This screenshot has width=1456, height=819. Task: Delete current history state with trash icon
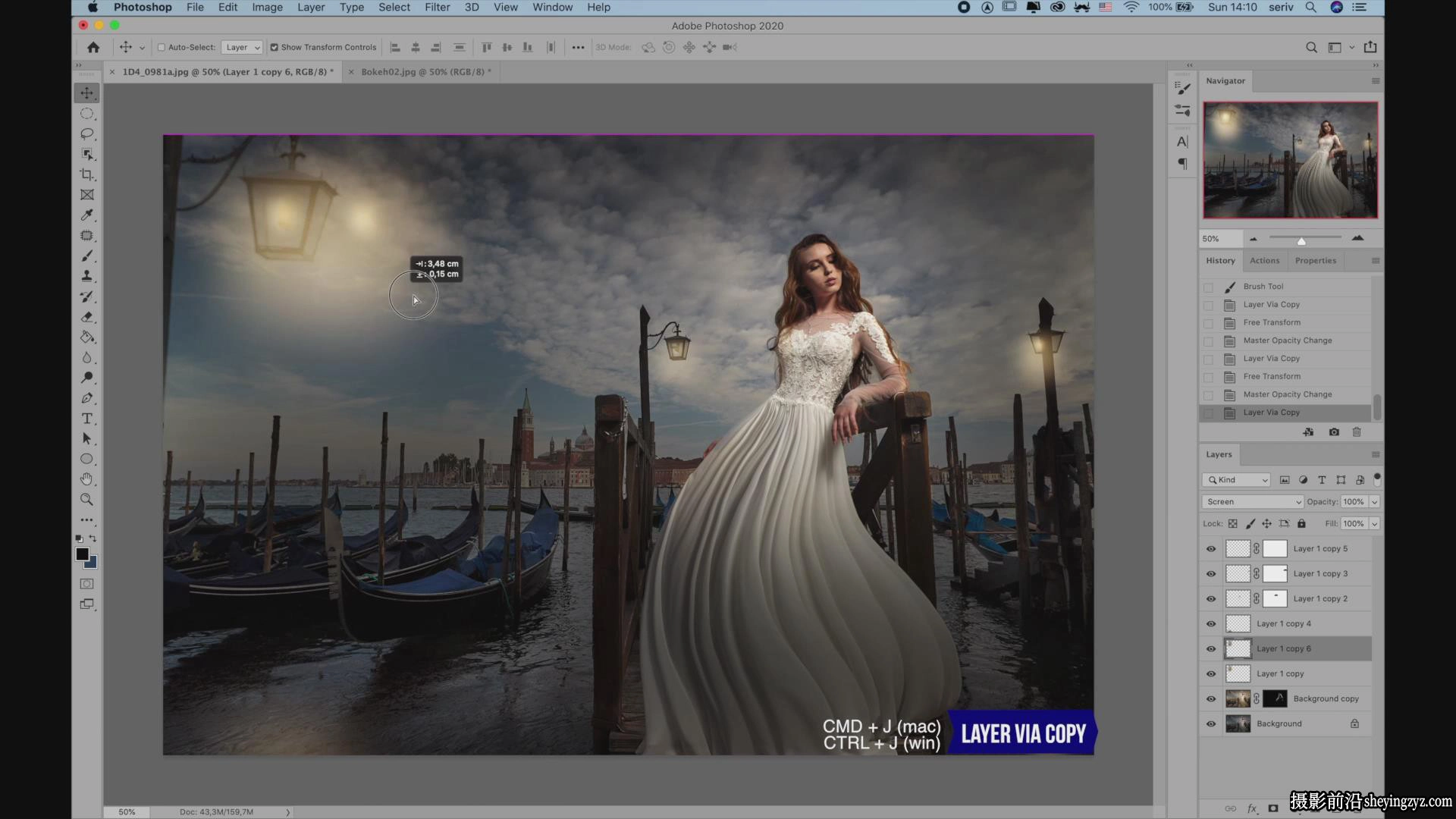(x=1357, y=432)
